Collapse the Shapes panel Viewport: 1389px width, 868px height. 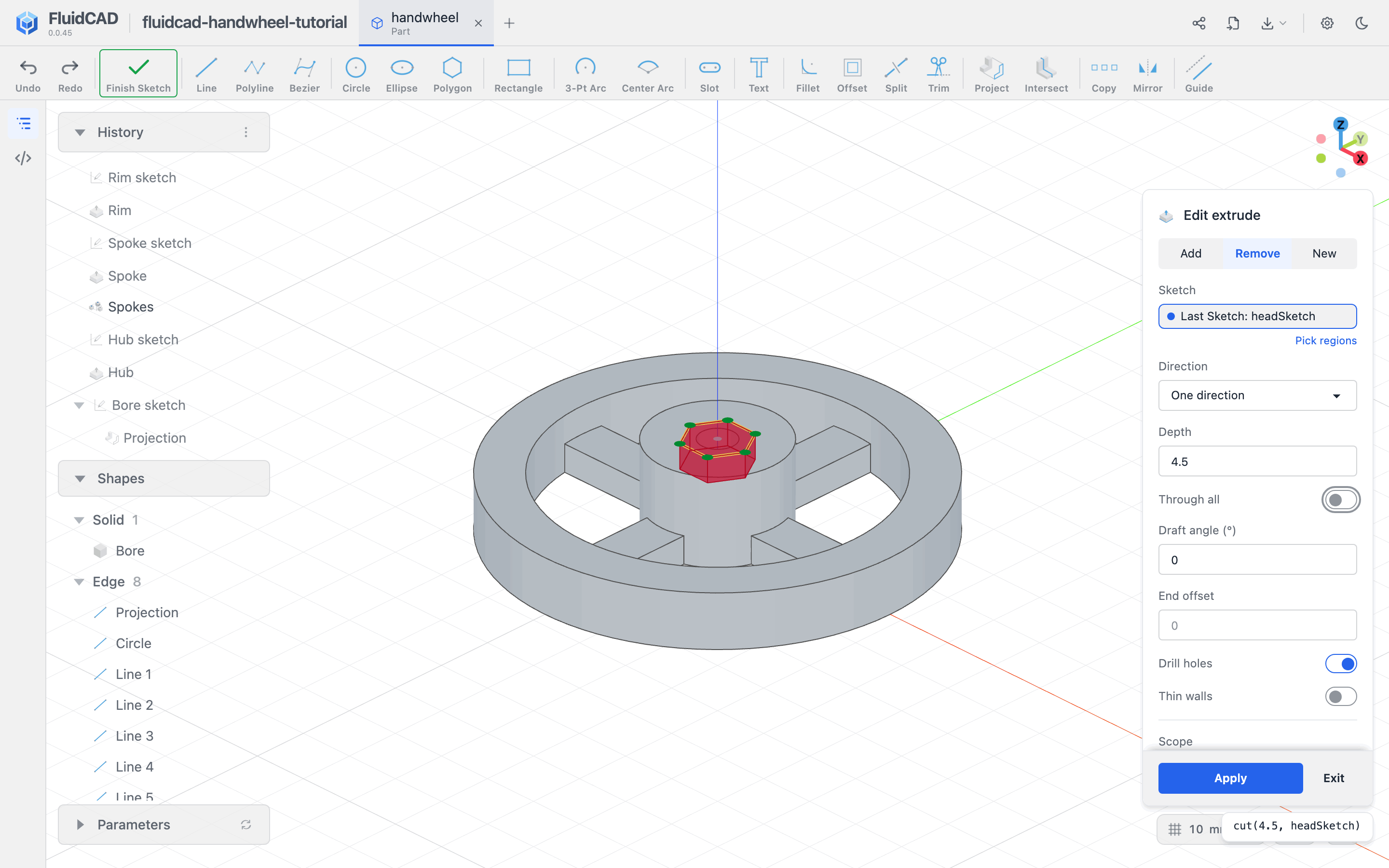(x=81, y=479)
